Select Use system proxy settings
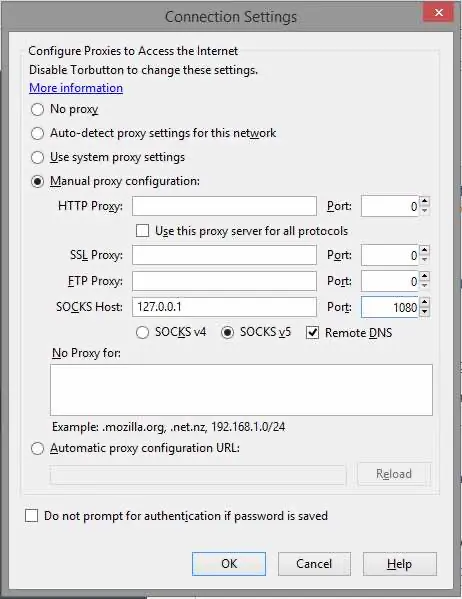Viewport: 462px width, 599px height. coord(37,157)
